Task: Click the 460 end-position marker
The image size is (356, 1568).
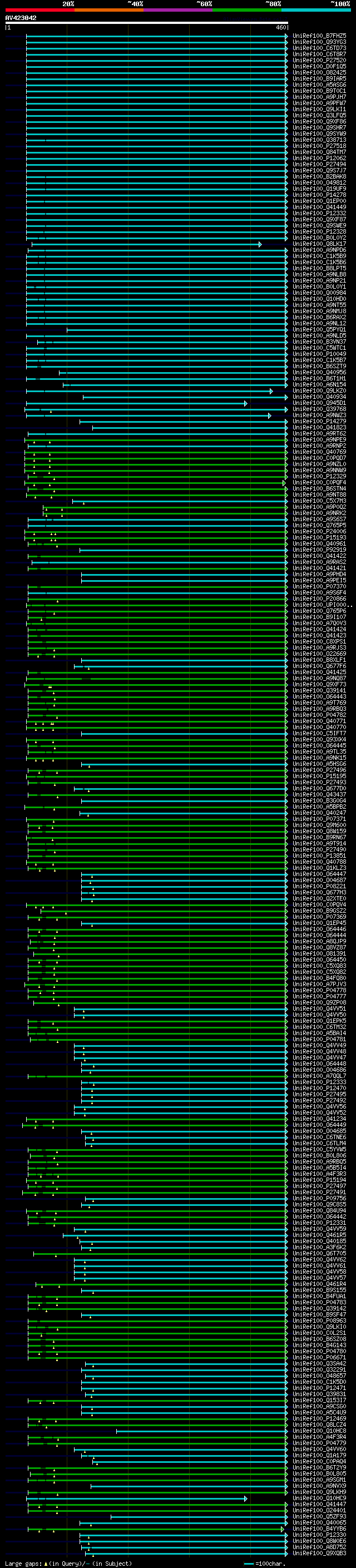Action: 280,27
